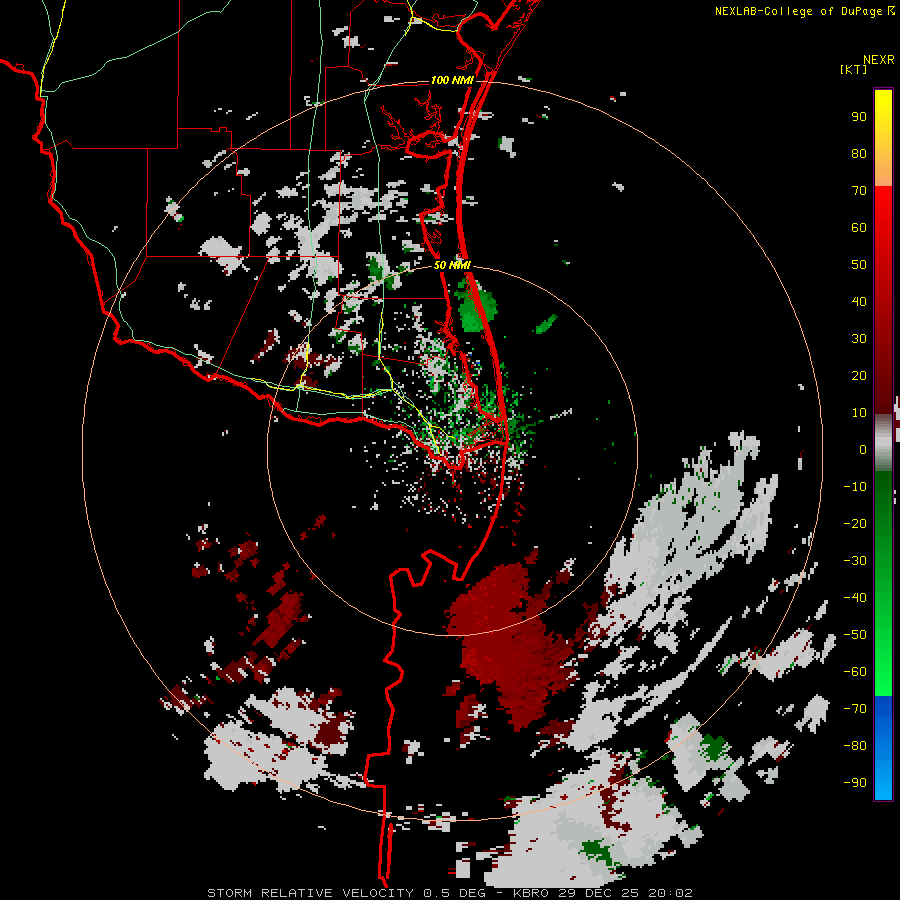Screen dimensions: 900x900
Task: Click the 50 knot scale label
Action: [x=859, y=265]
